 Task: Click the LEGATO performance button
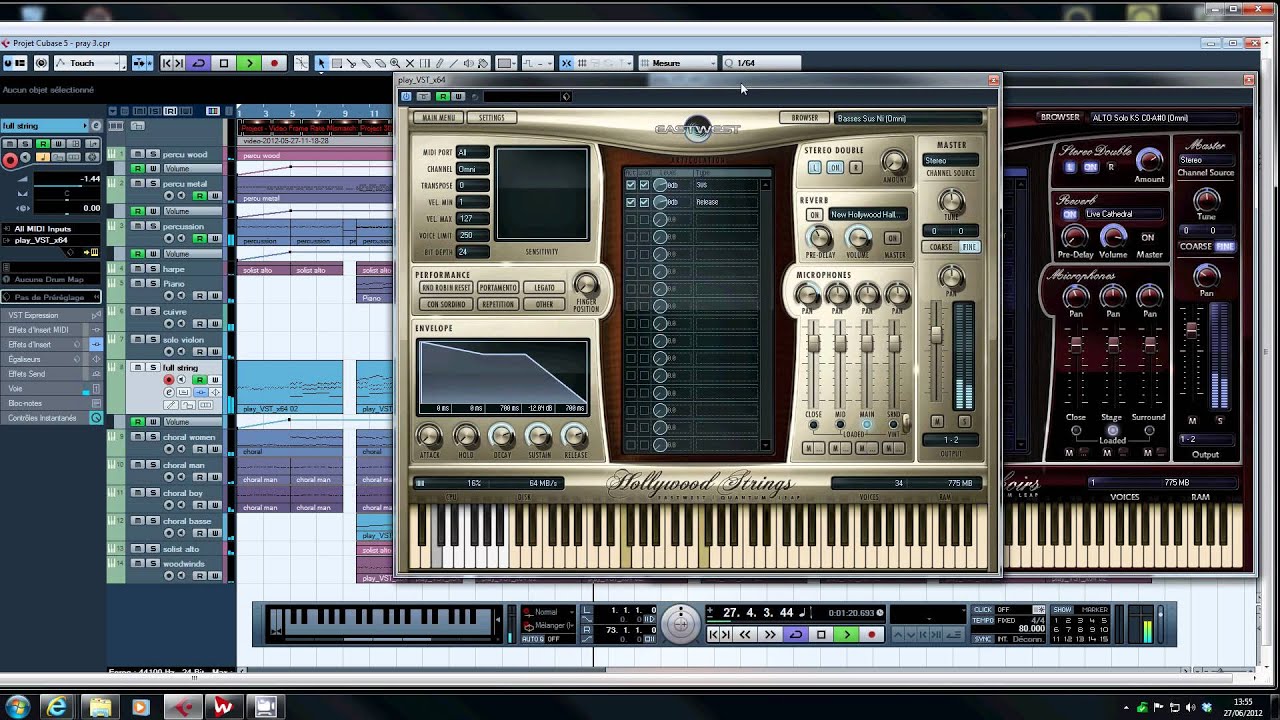tap(544, 287)
